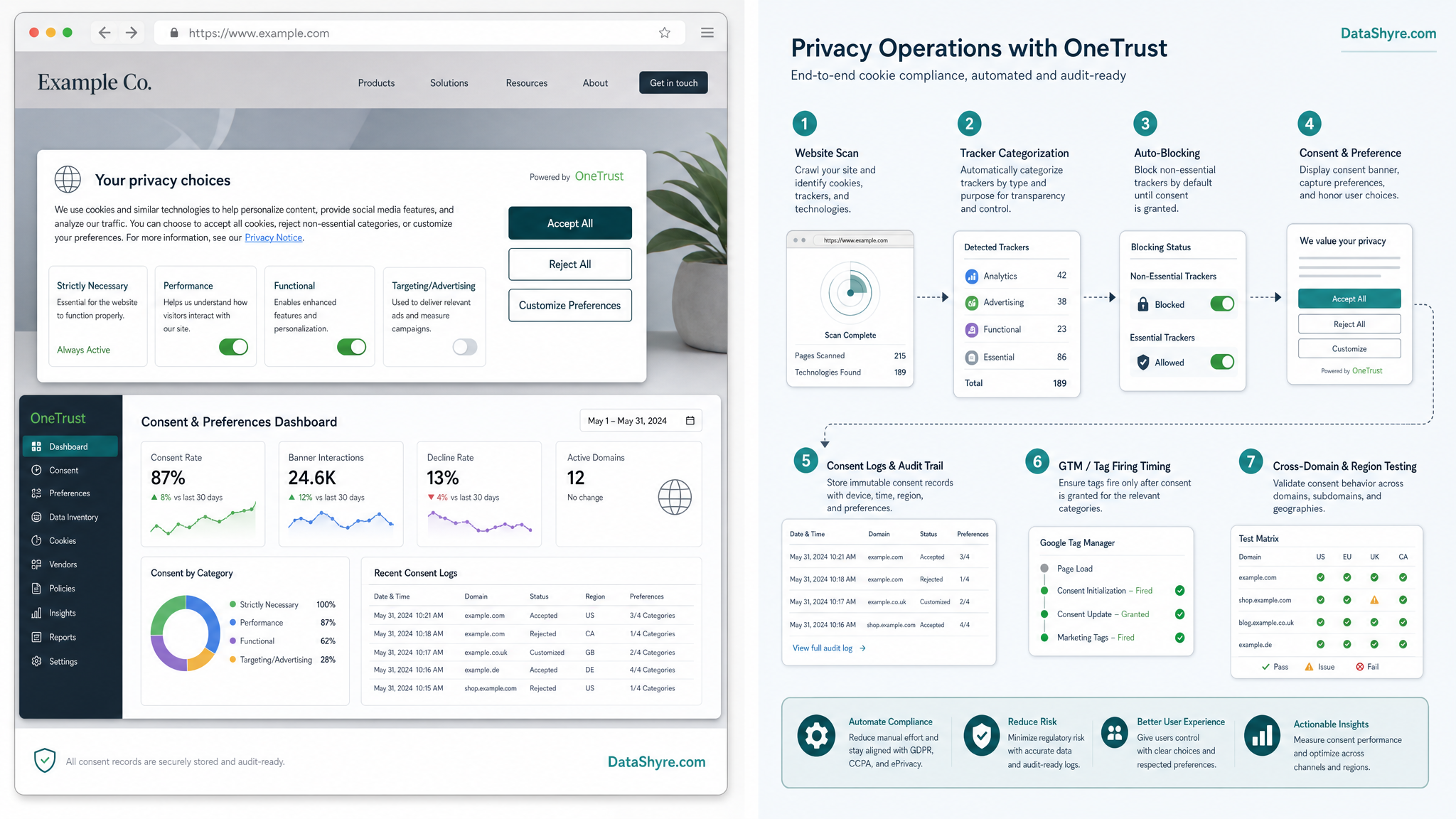1456x819 pixels.
Task: Click the Automate Compliance gear icon
Action: 816,735
